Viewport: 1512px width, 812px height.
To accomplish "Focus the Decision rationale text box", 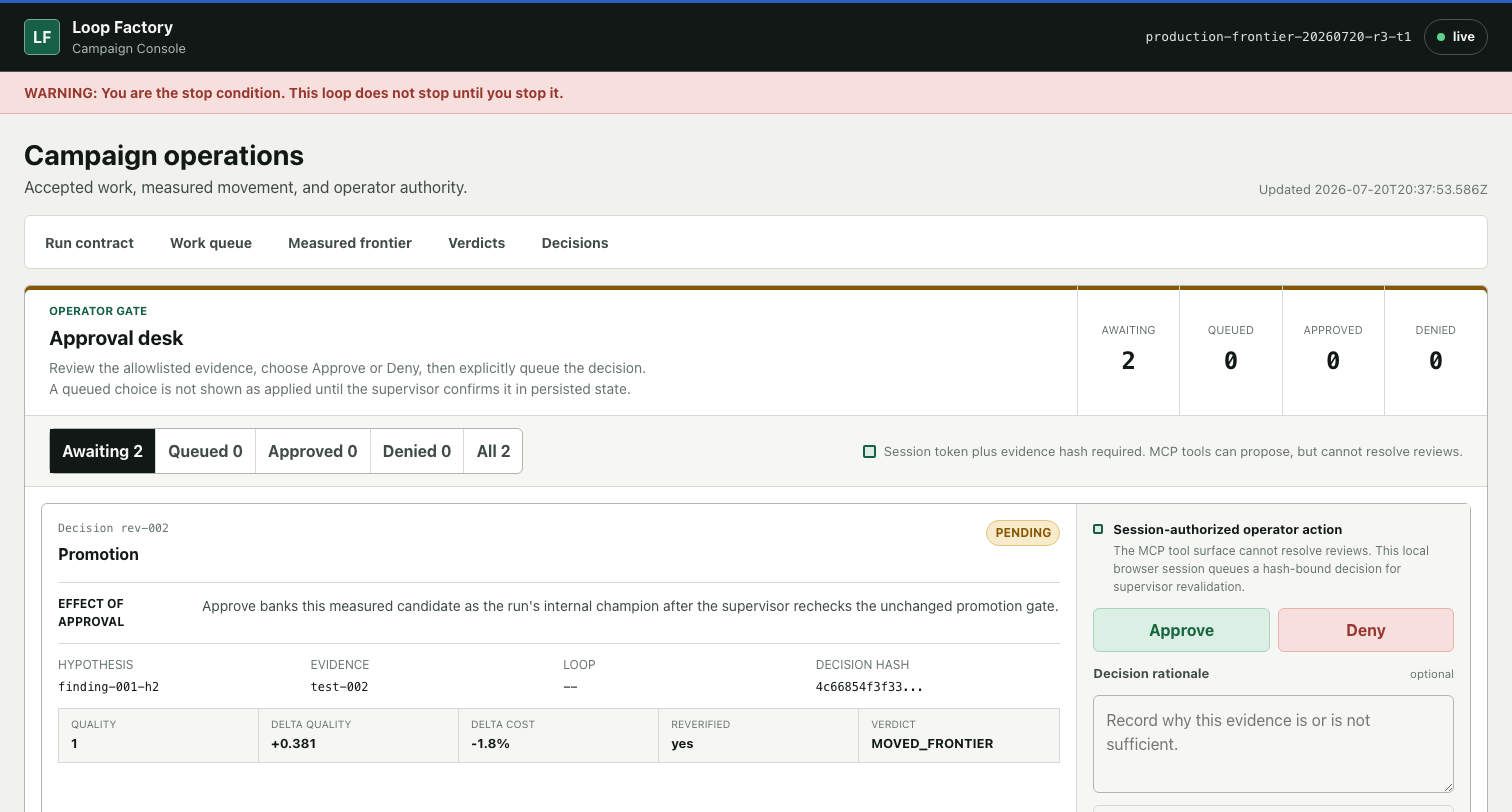I will click(x=1273, y=744).
